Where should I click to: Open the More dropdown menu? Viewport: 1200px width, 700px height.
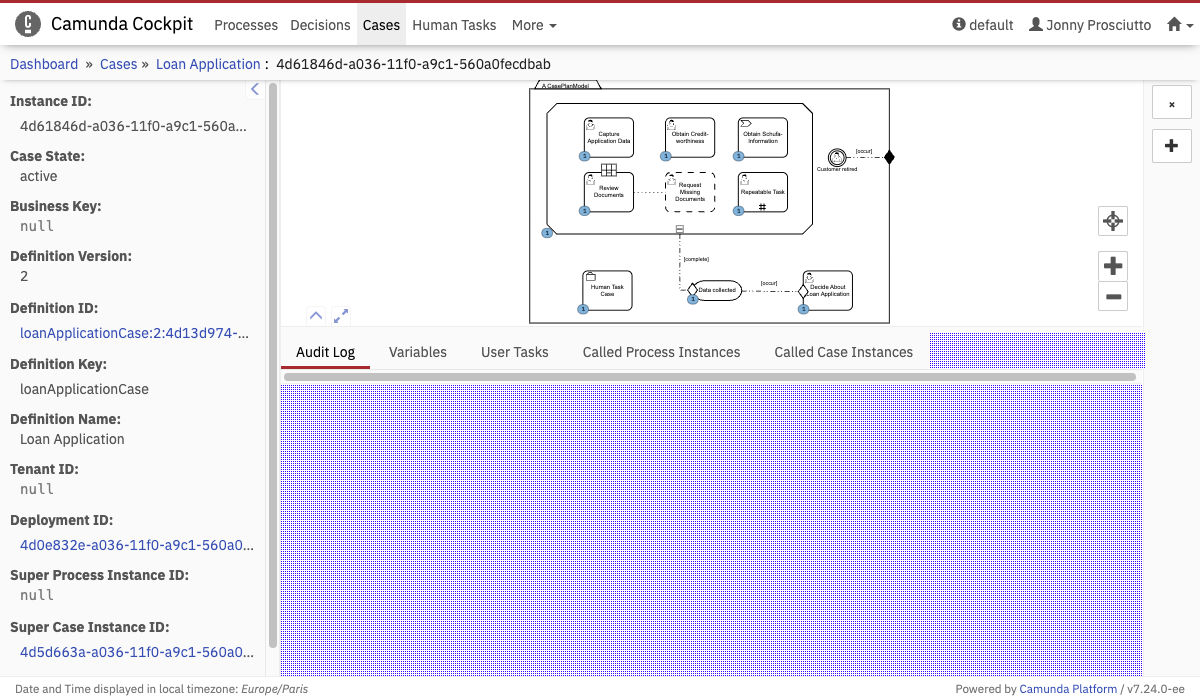534,25
